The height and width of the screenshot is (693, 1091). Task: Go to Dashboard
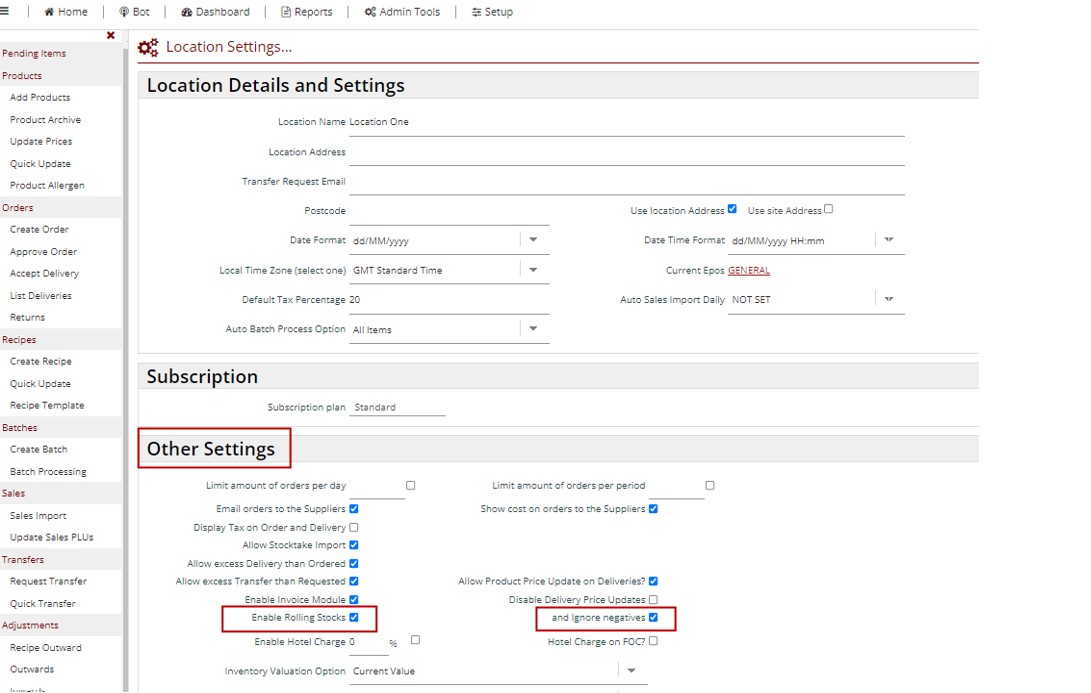pyautogui.click(x=216, y=12)
